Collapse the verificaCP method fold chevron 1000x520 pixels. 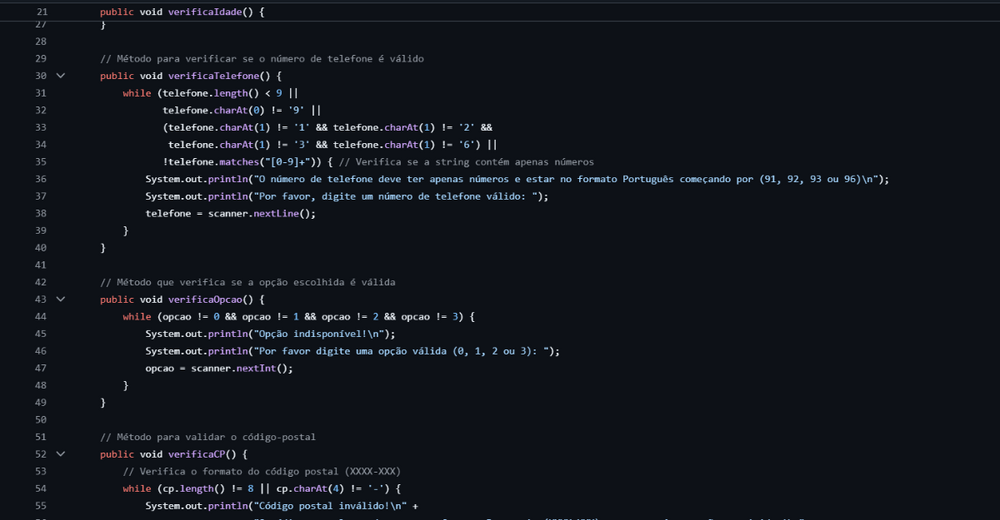[x=60, y=454]
